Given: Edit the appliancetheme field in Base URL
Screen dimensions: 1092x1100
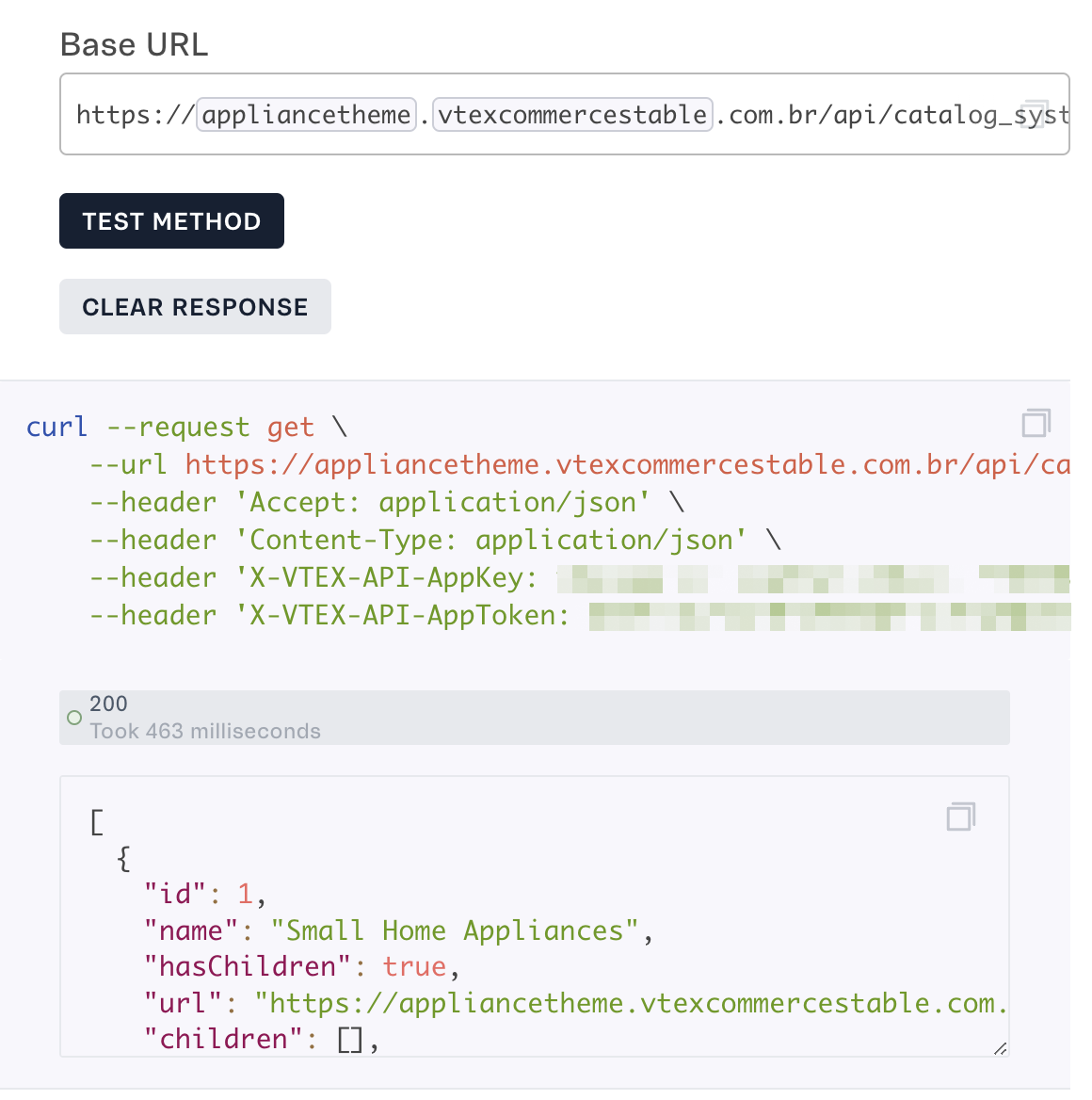Looking at the screenshot, I should [x=307, y=114].
